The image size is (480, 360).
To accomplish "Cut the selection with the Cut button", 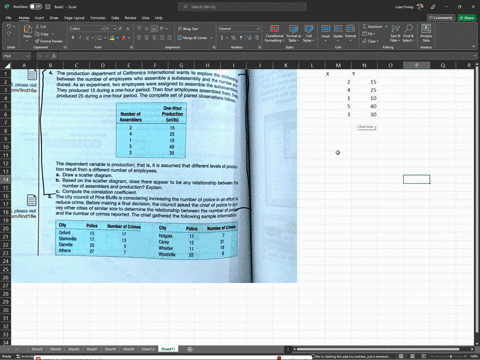I will [x=41, y=26].
